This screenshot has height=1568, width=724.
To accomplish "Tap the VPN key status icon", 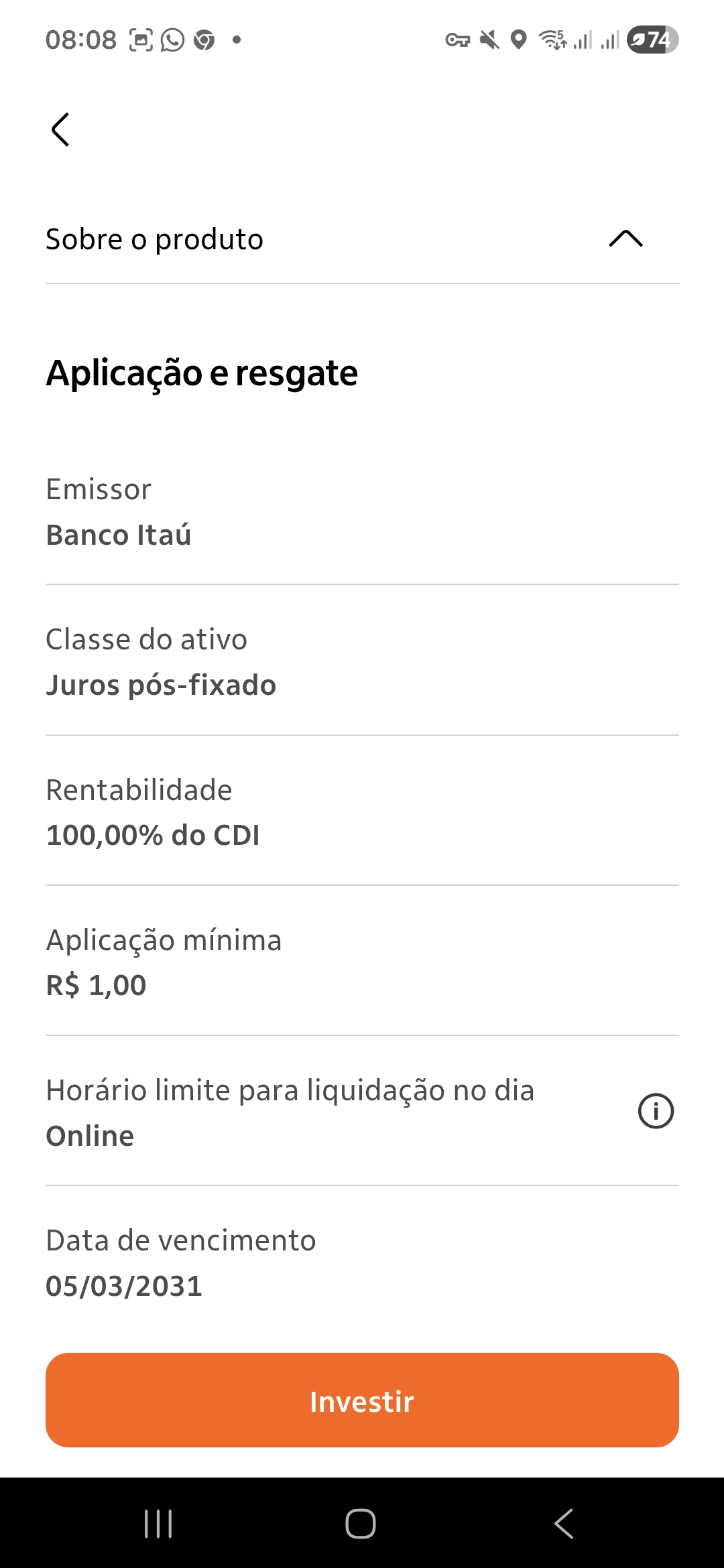I will tap(458, 40).
